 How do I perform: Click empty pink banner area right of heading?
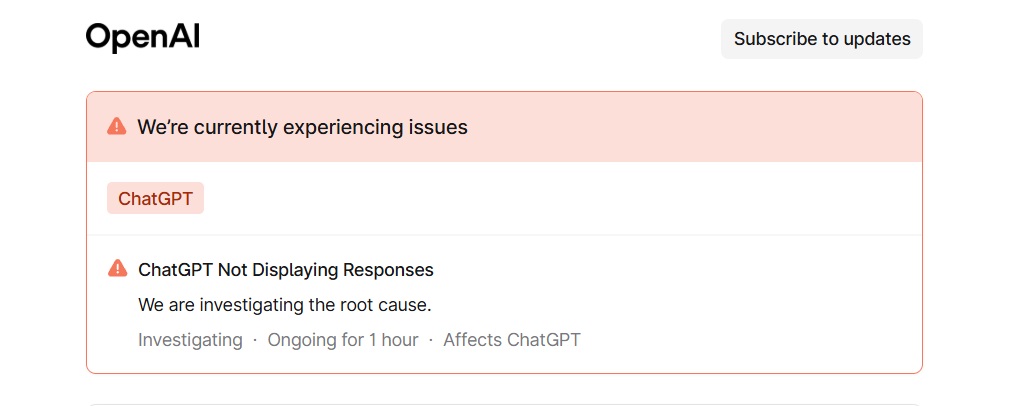tap(700, 127)
